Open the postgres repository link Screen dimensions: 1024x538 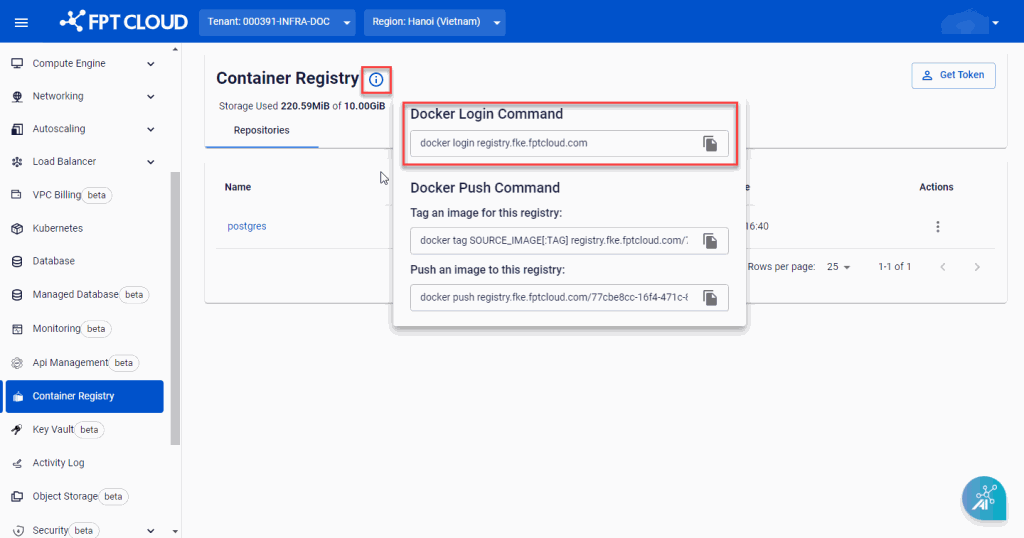(247, 227)
